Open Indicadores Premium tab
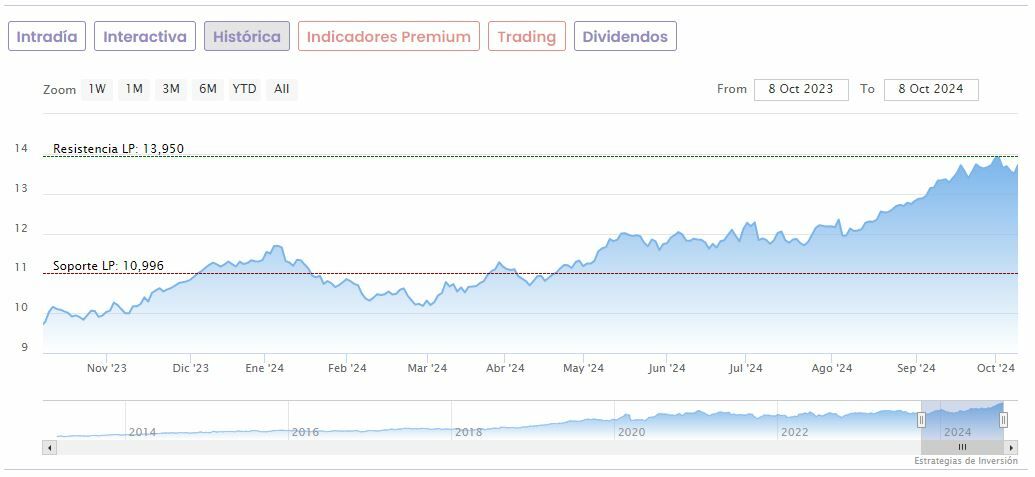This screenshot has height=477, width=1035. click(x=388, y=37)
